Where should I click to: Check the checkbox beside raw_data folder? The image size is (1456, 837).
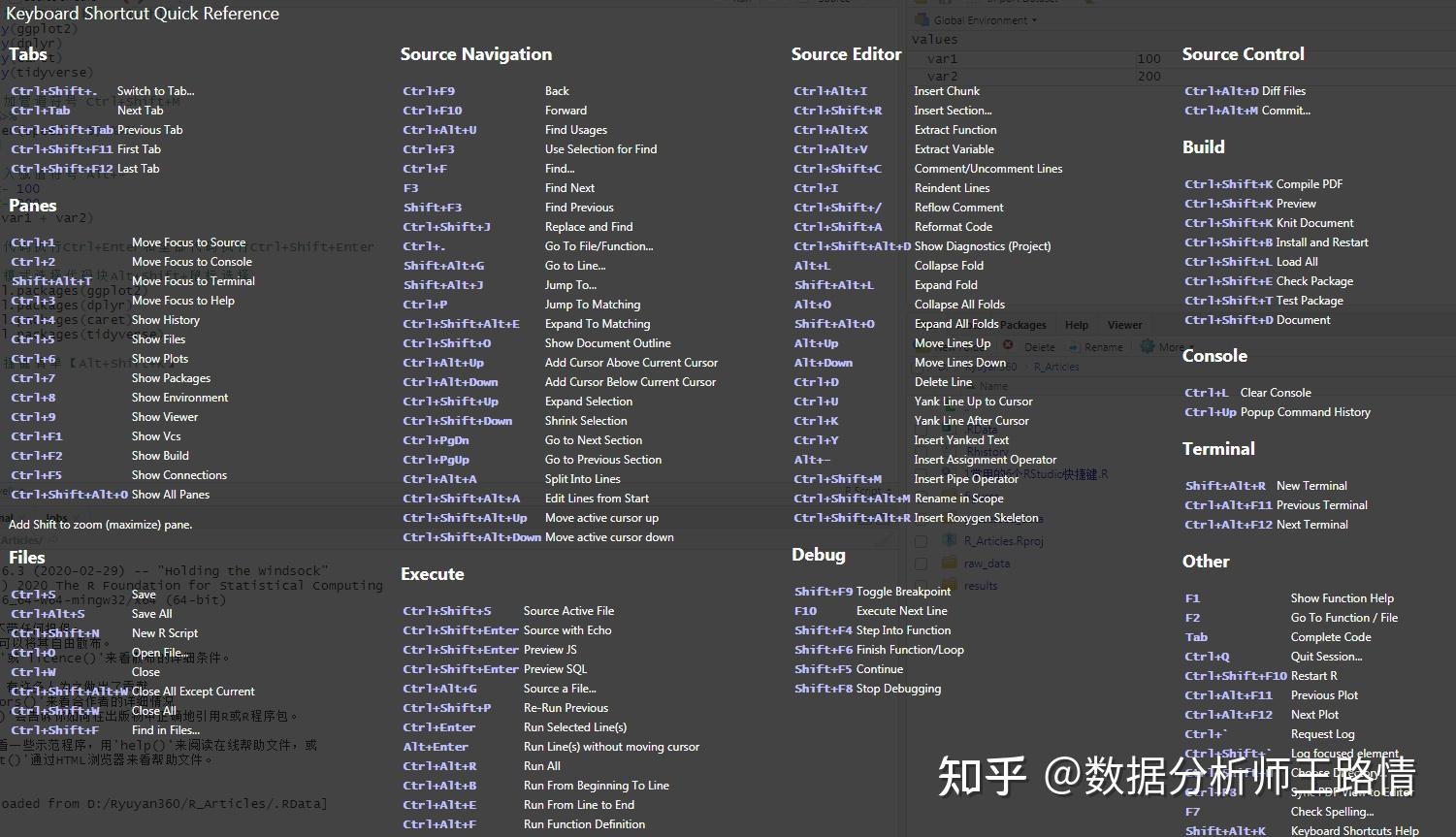922,563
